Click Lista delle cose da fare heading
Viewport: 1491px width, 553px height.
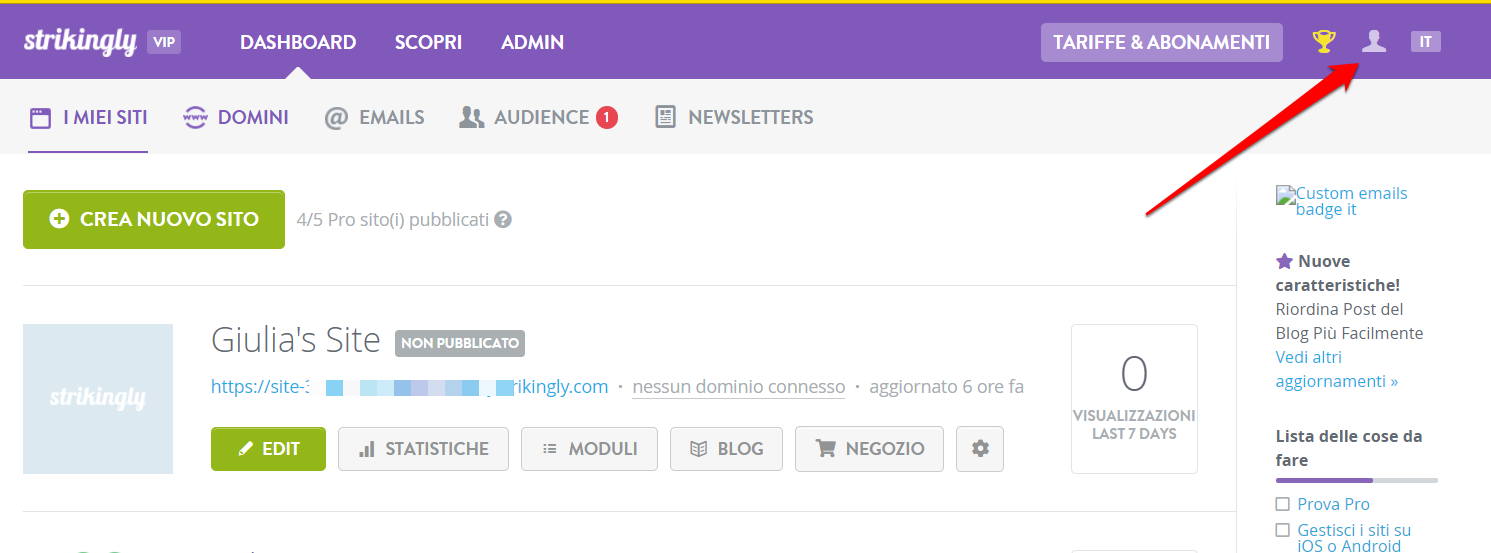tap(1349, 448)
